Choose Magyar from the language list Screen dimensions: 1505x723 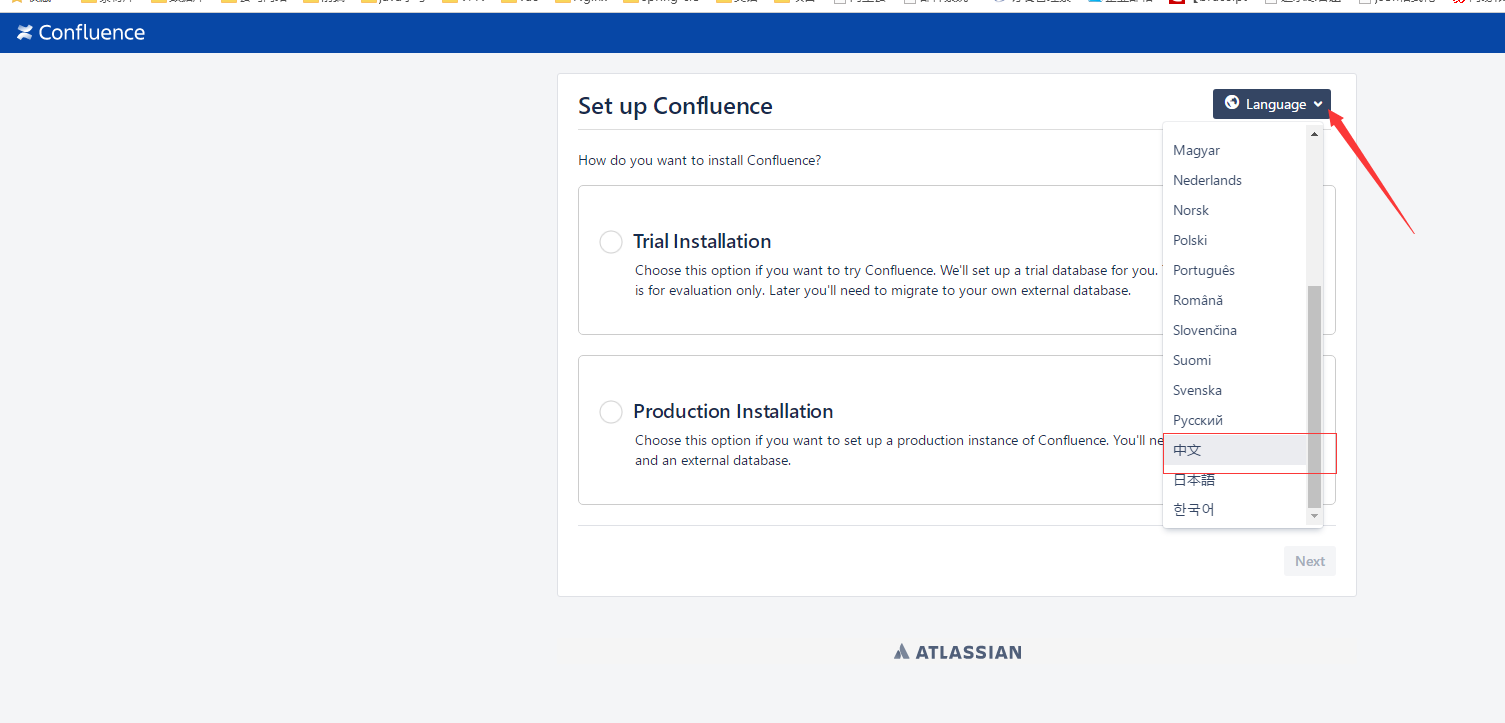(x=1235, y=150)
